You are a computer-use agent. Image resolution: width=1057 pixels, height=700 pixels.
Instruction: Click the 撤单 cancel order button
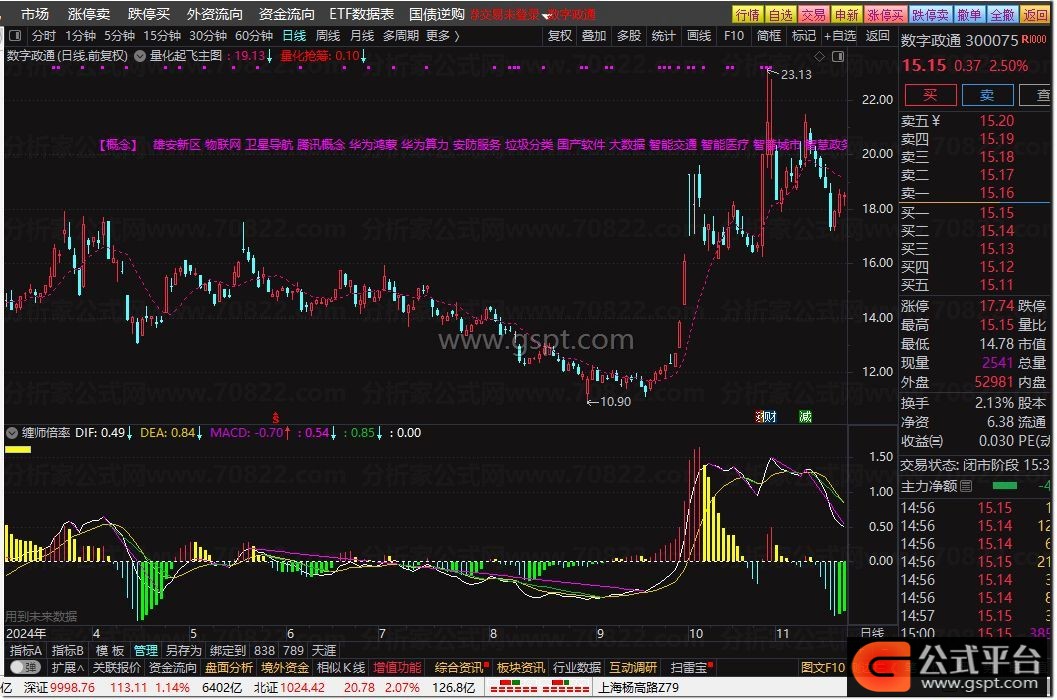pos(969,15)
